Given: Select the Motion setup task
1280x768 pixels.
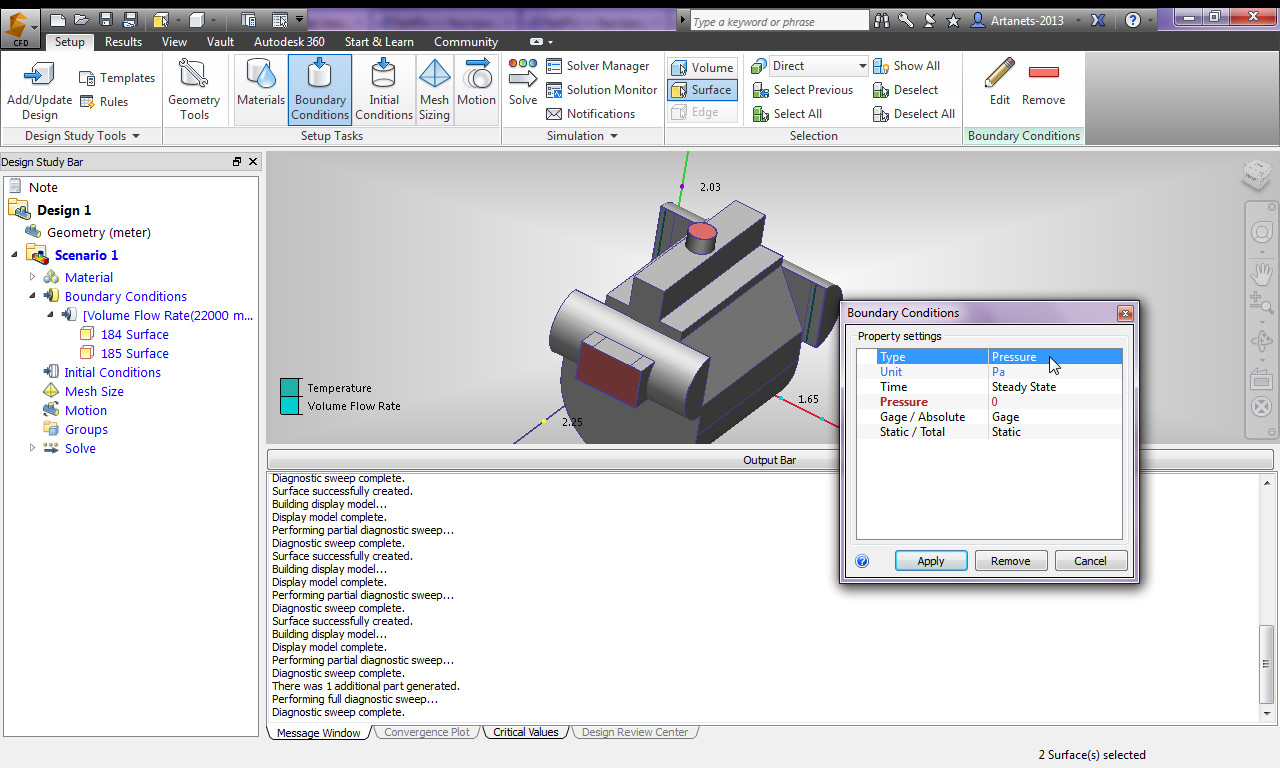Looking at the screenshot, I should tap(477, 90).
